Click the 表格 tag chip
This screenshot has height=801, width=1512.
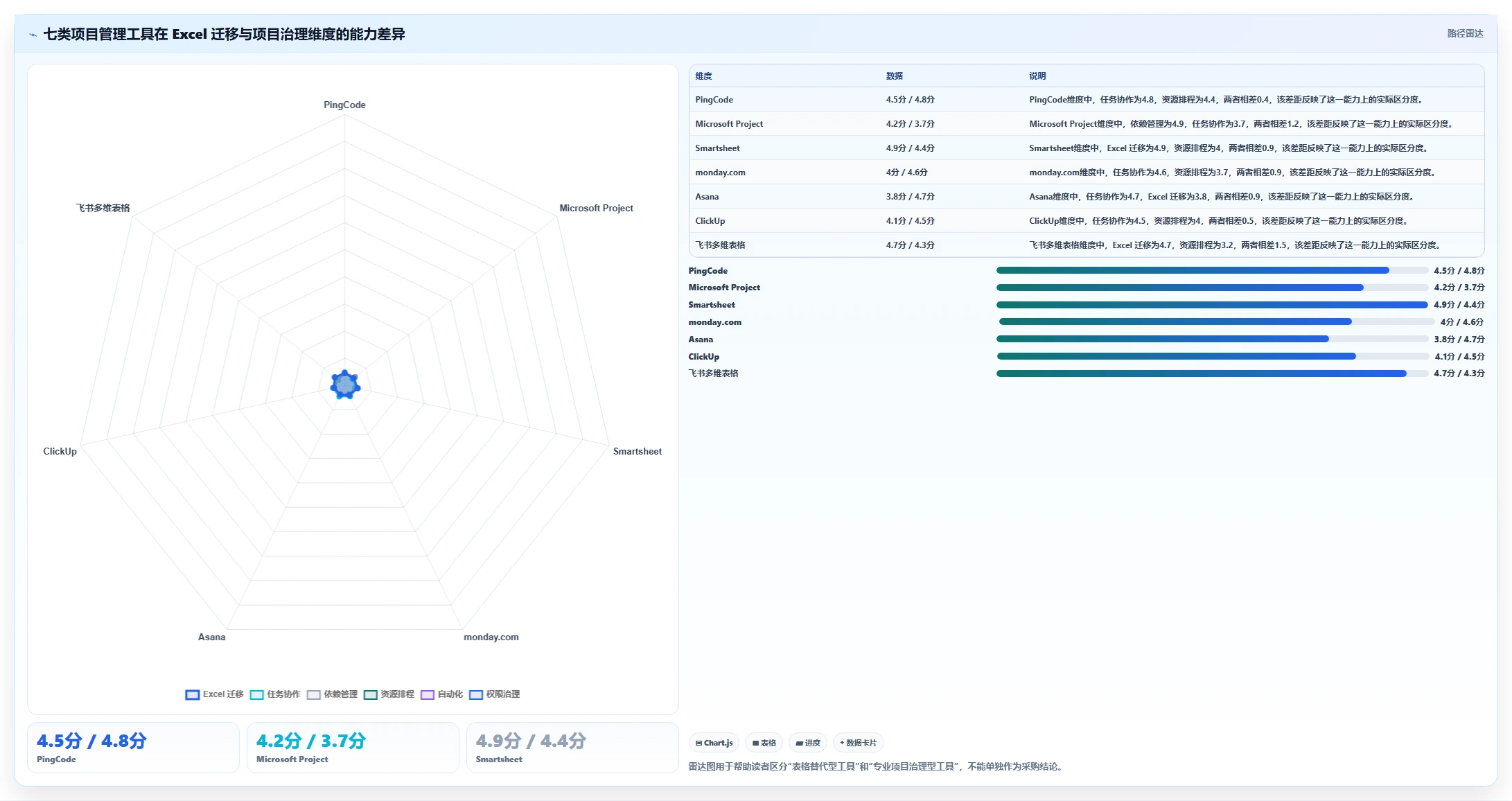[764, 743]
